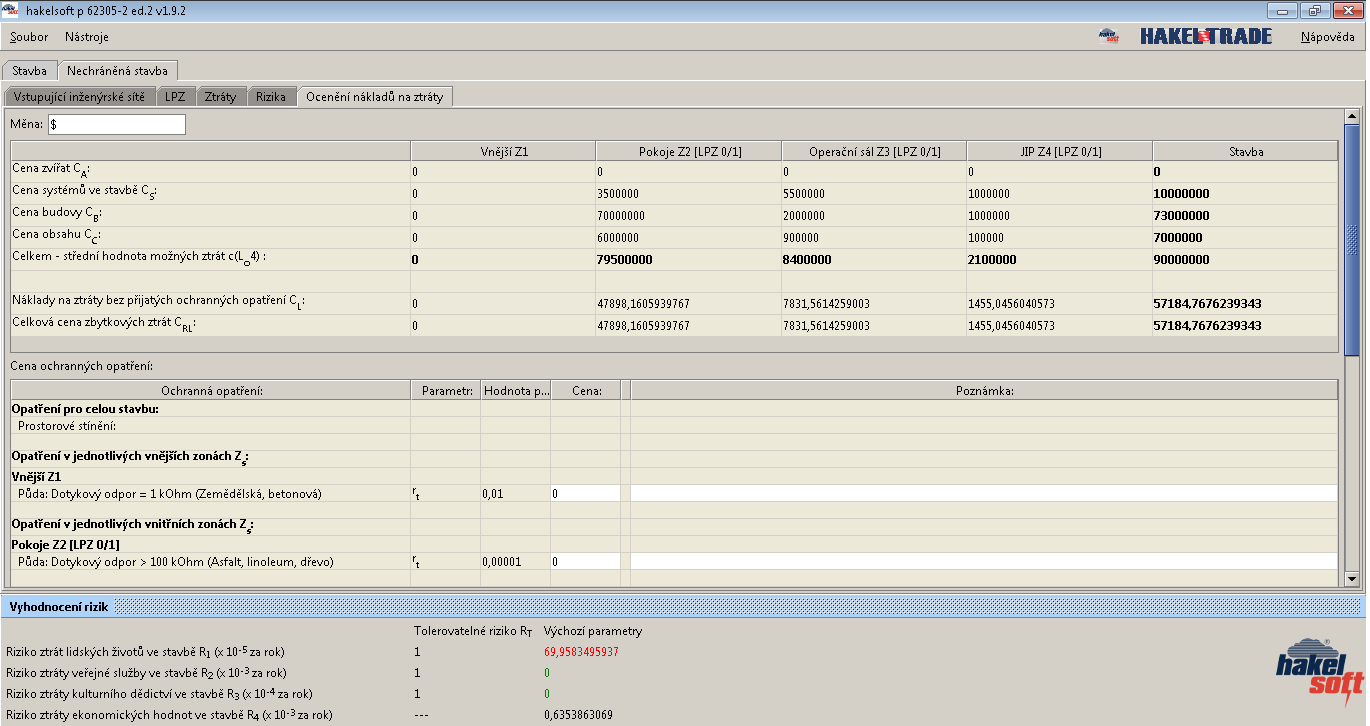The height and width of the screenshot is (726, 1370).
Task: Click the HAKEL TRADE logo
Action: point(1206,37)
